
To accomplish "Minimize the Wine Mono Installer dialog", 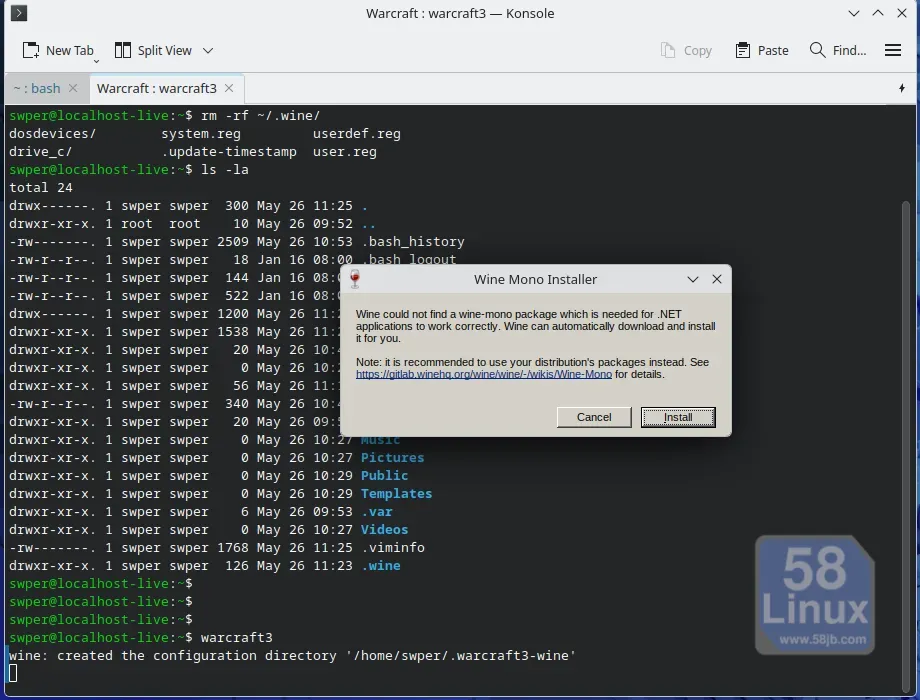I will (693, 279).
